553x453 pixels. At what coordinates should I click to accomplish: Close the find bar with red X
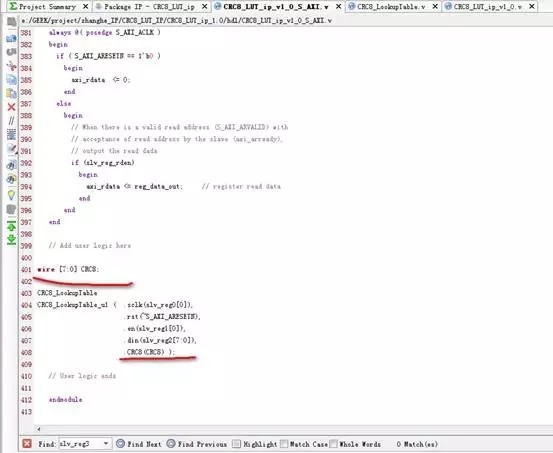[x=27, y=444]
